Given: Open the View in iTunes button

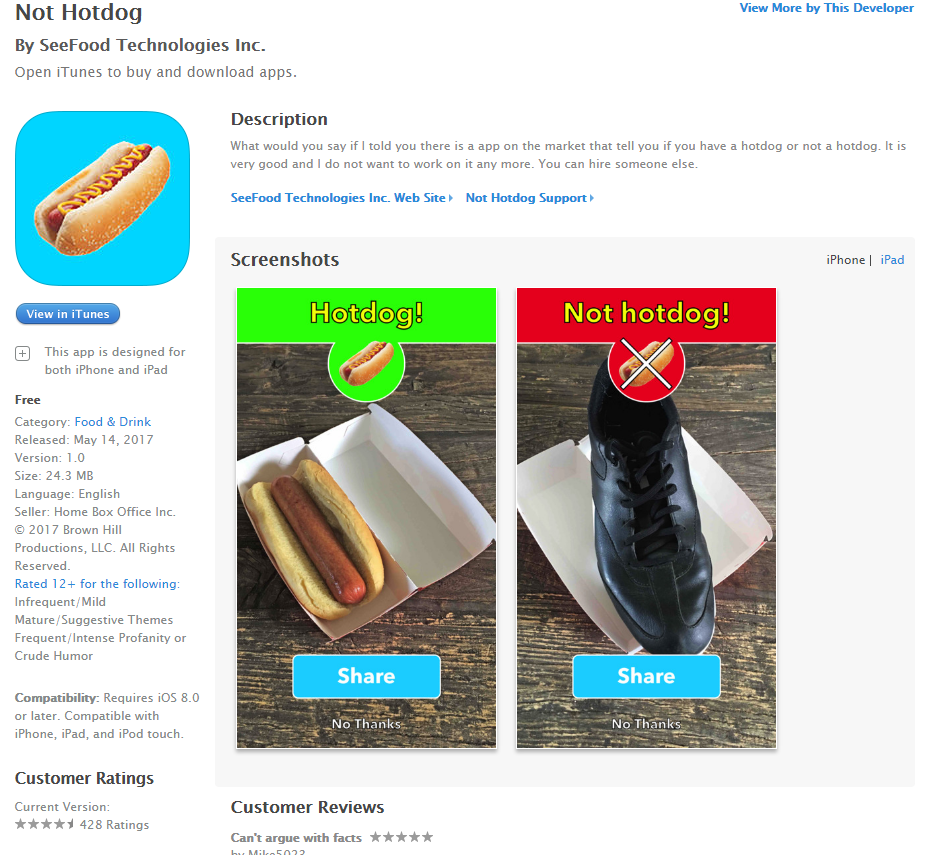Looking at the screenshot, I should tap(68, 314).
